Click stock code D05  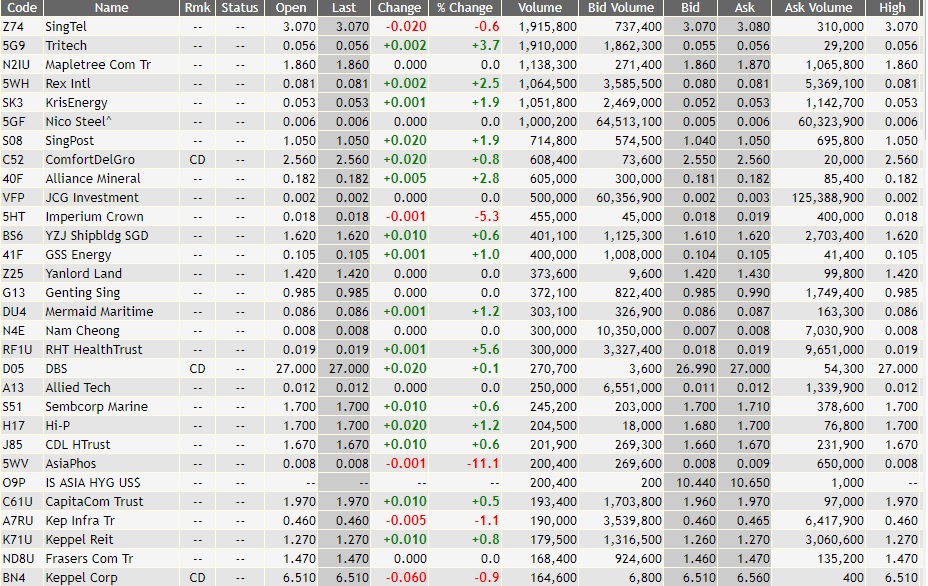click(13, 368)
